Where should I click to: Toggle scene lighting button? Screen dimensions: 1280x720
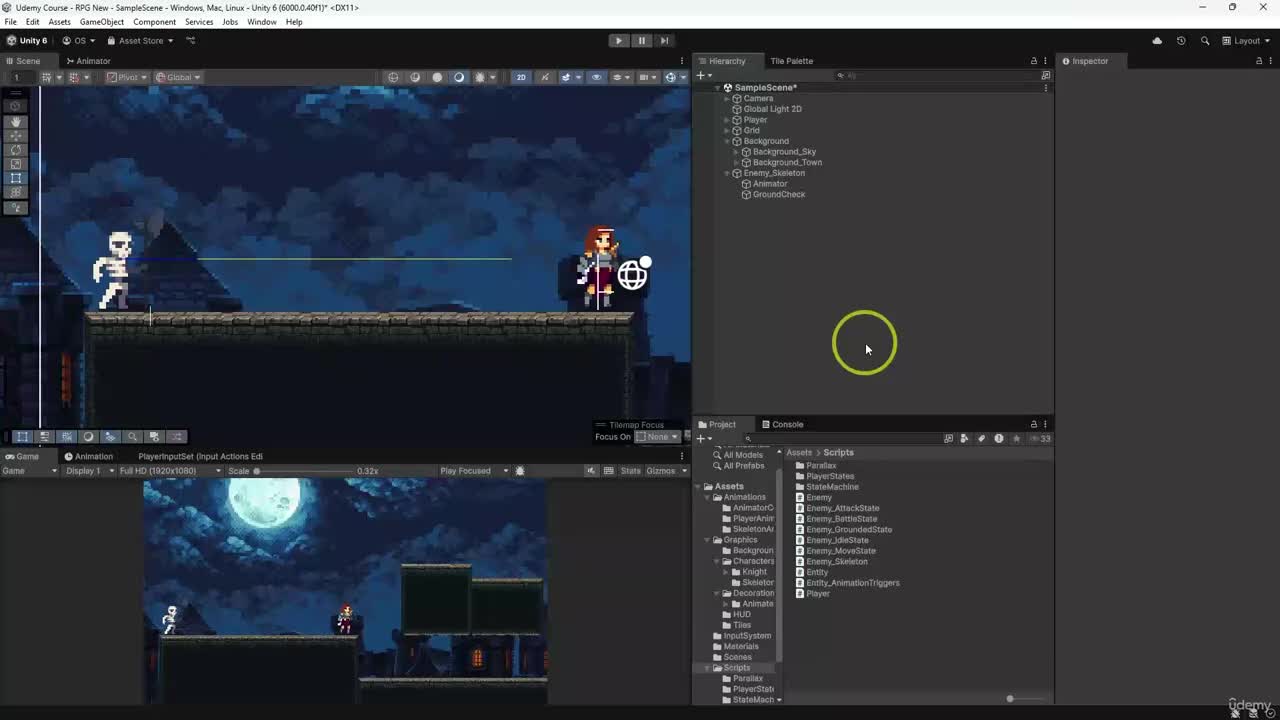pos(545,77)
